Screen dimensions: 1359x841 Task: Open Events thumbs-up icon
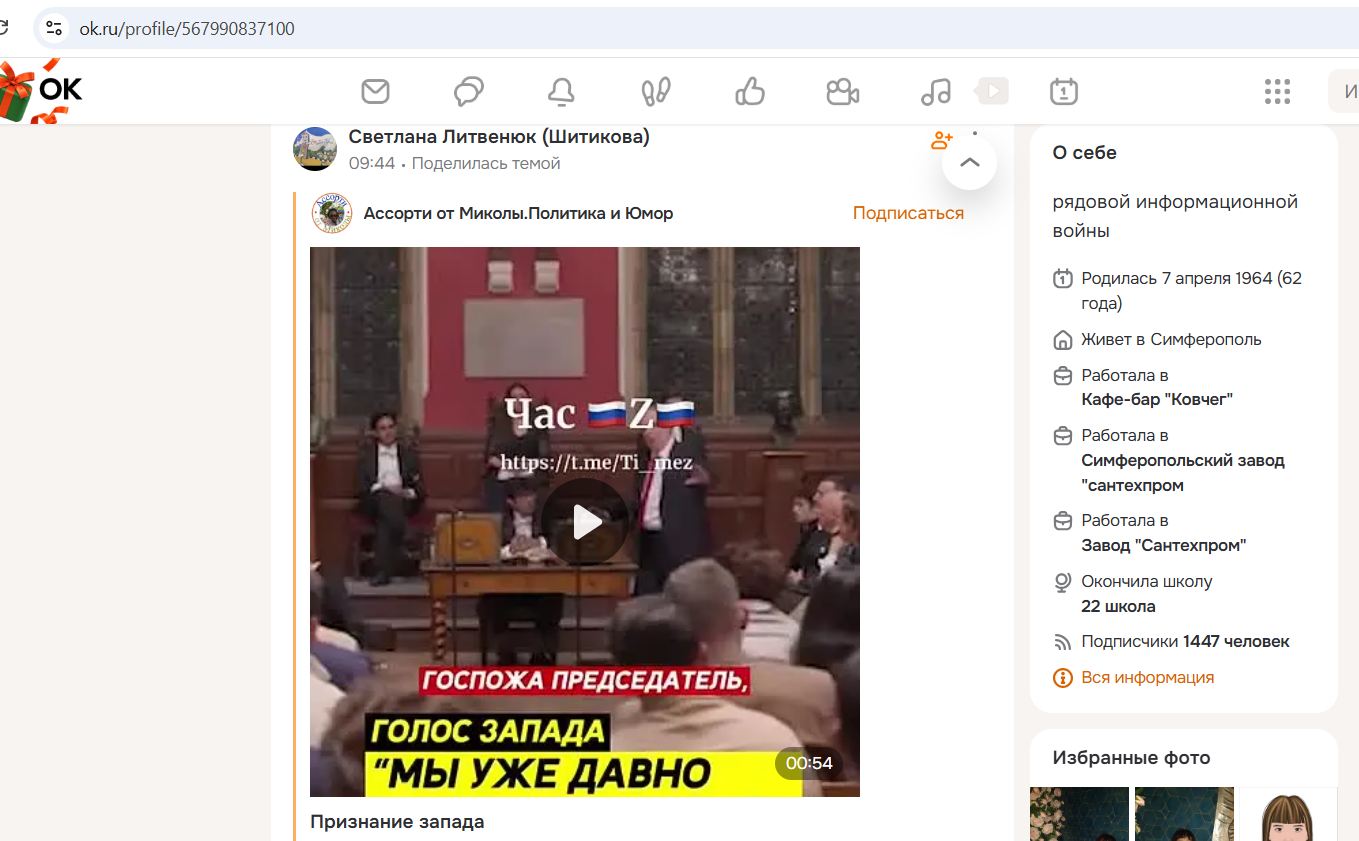pyautogui.click(x=749, y=92)
